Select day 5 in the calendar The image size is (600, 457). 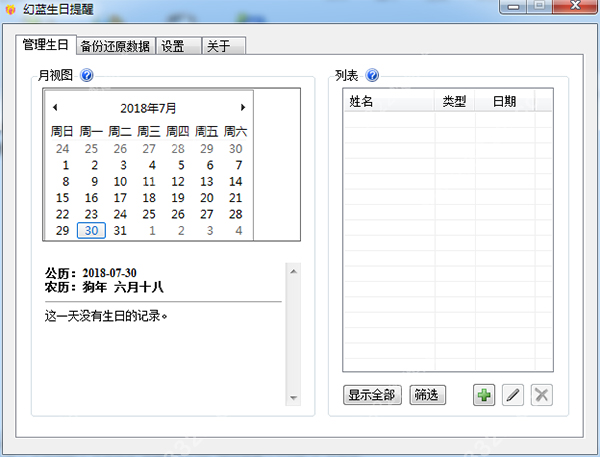click(x=181, y=165)
